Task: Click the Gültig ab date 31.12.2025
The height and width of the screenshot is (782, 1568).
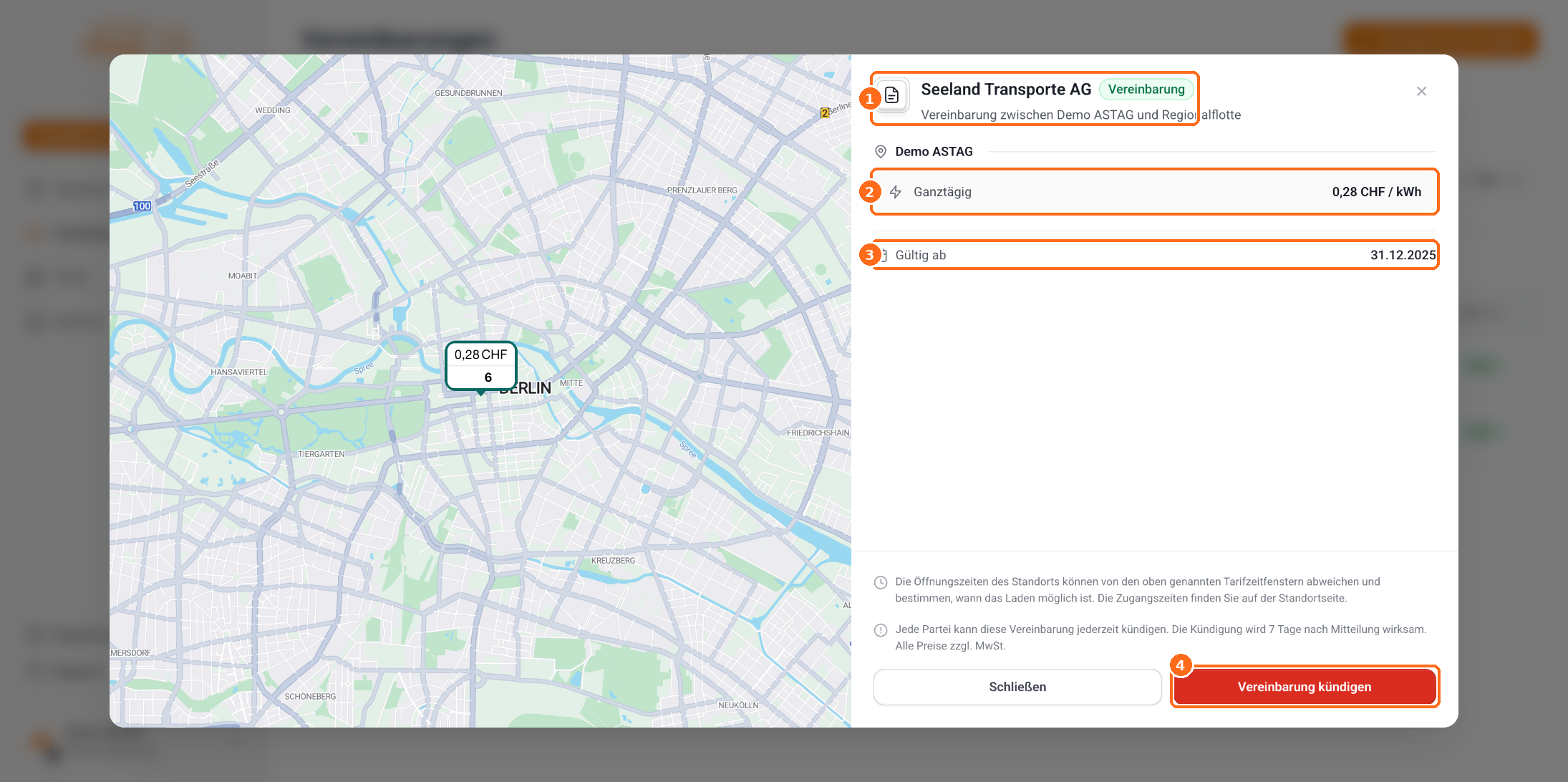Action: (x=1403, y=255)
